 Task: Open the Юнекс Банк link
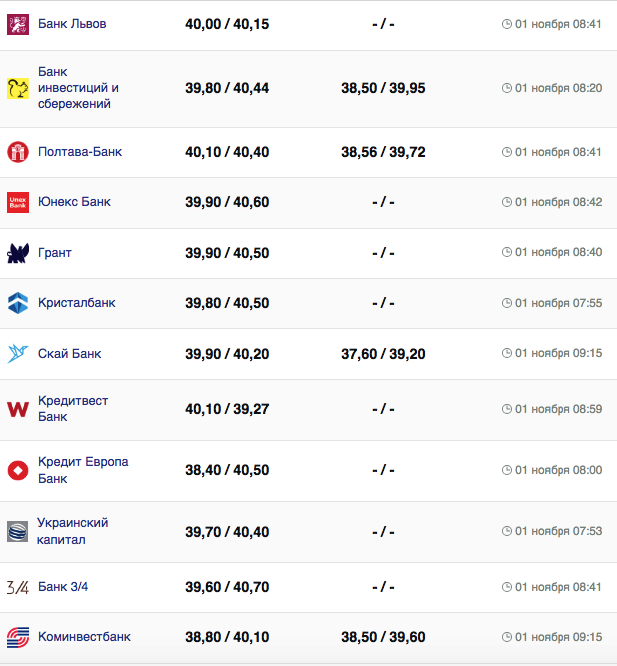pyautogui.click(x=74, y=202)
